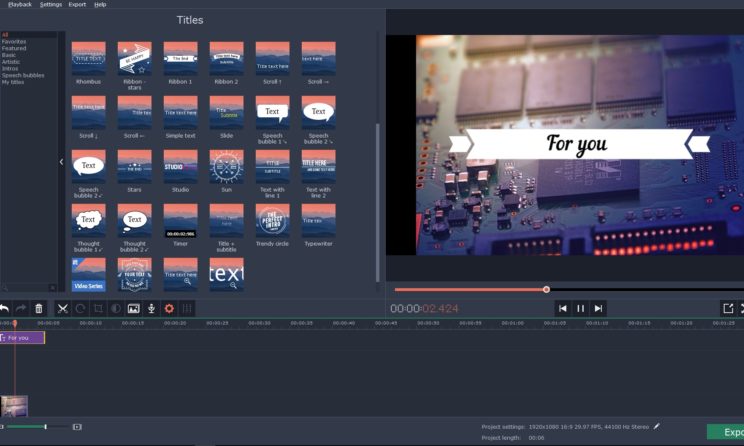
Task: Edit project settings with the pencil icon
Action: (x=657, y=427)
